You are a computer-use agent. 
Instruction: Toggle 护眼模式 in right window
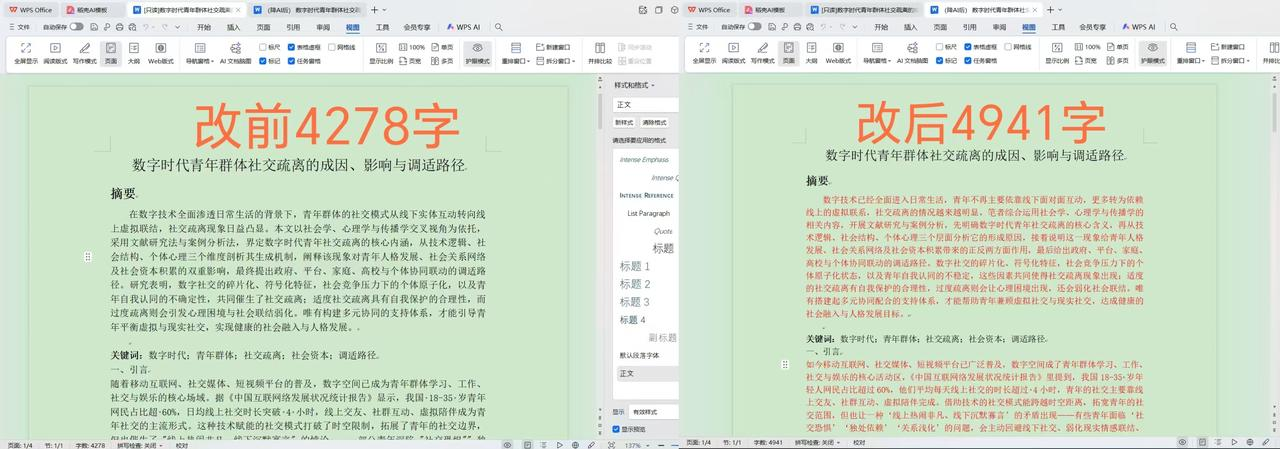pos(1152,53)
